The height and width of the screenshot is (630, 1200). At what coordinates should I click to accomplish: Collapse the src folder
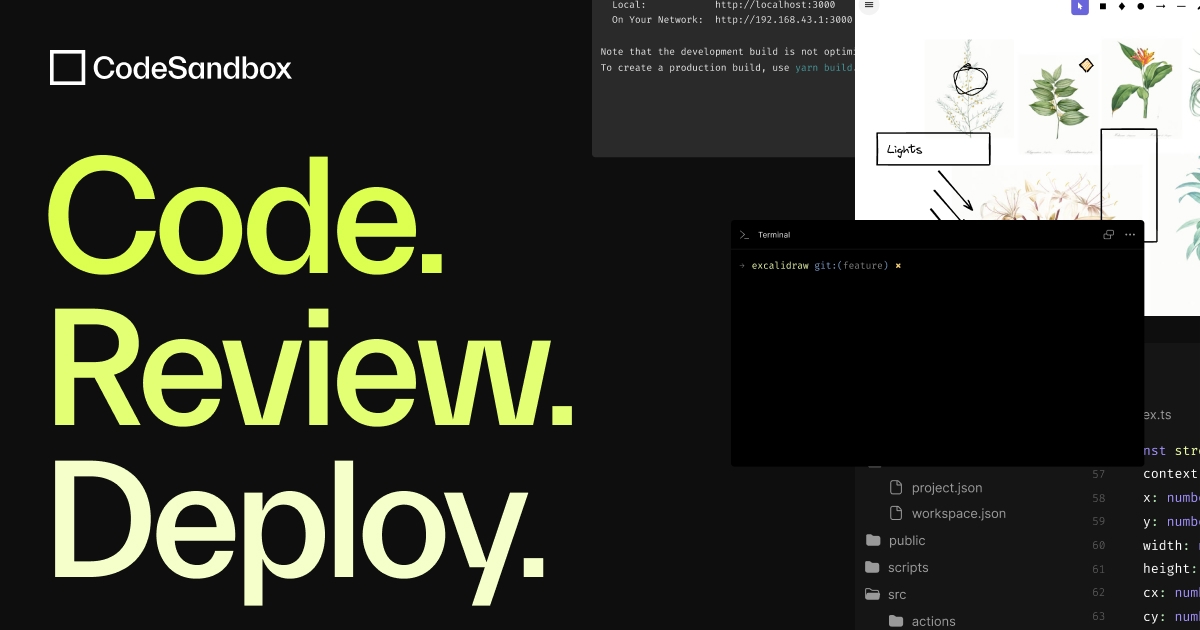click(x=896, y=594)
